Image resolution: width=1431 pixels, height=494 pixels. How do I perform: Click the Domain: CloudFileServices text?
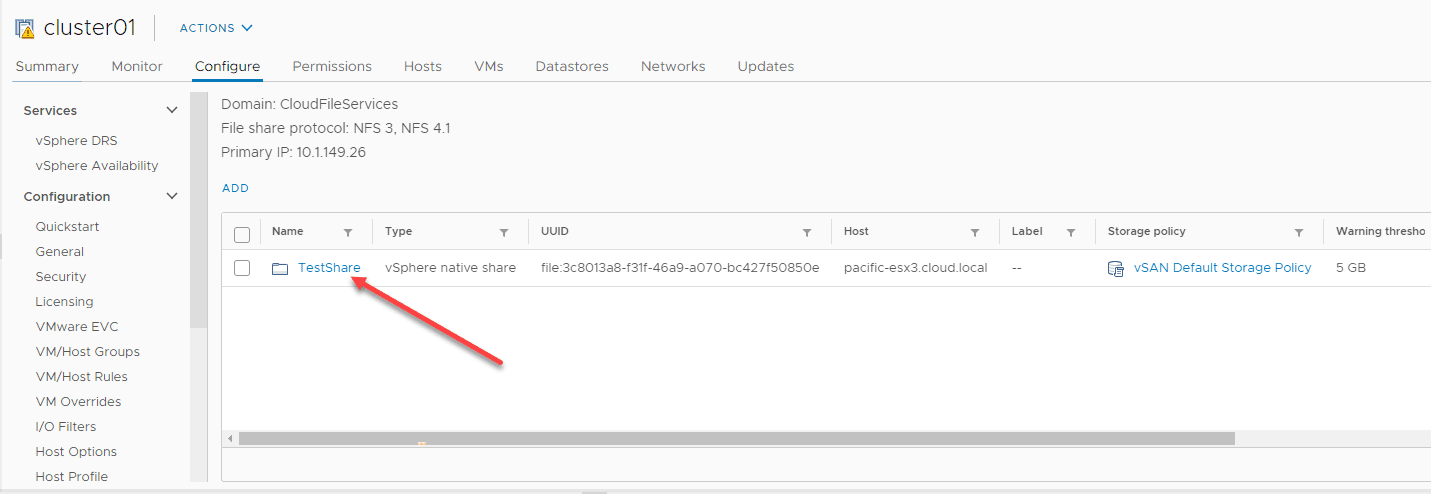(310, 104)
